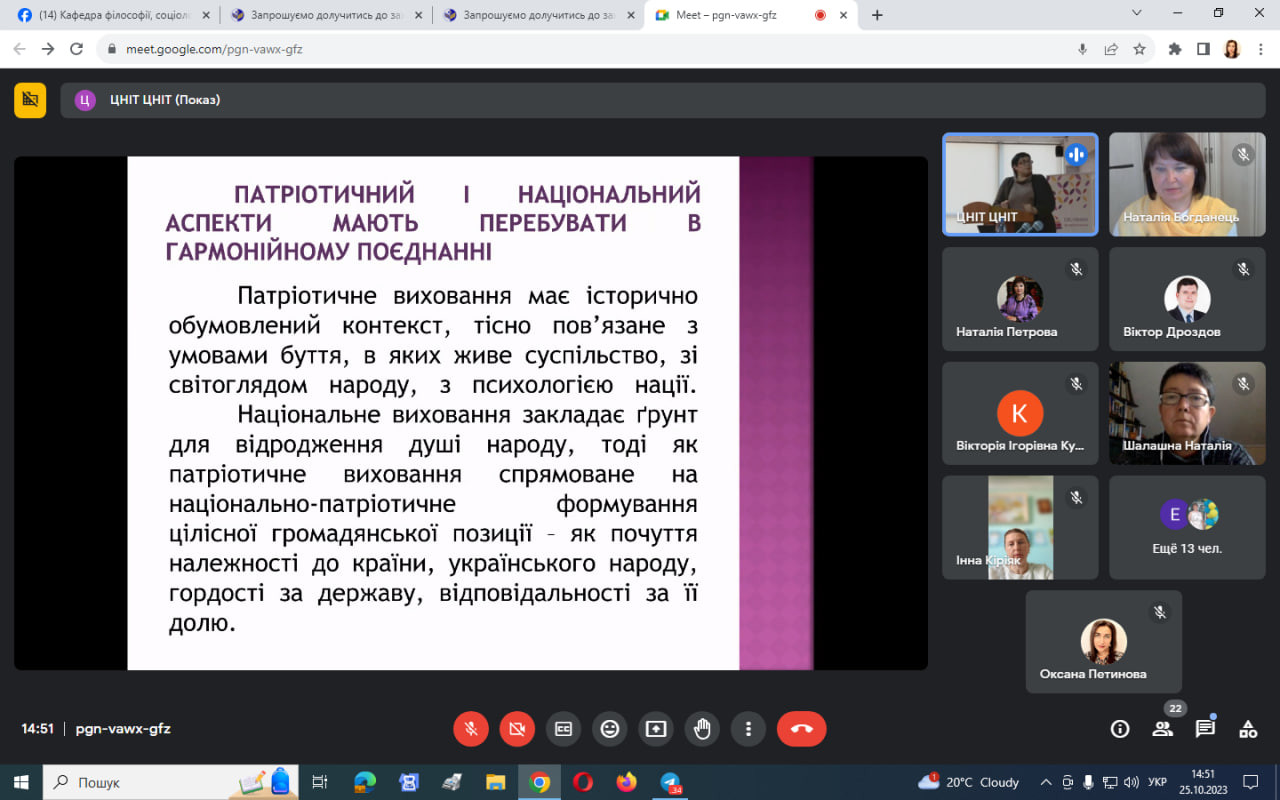Share this page from the address bar
Screen dimensions: 1280x800
point(1111,49)
